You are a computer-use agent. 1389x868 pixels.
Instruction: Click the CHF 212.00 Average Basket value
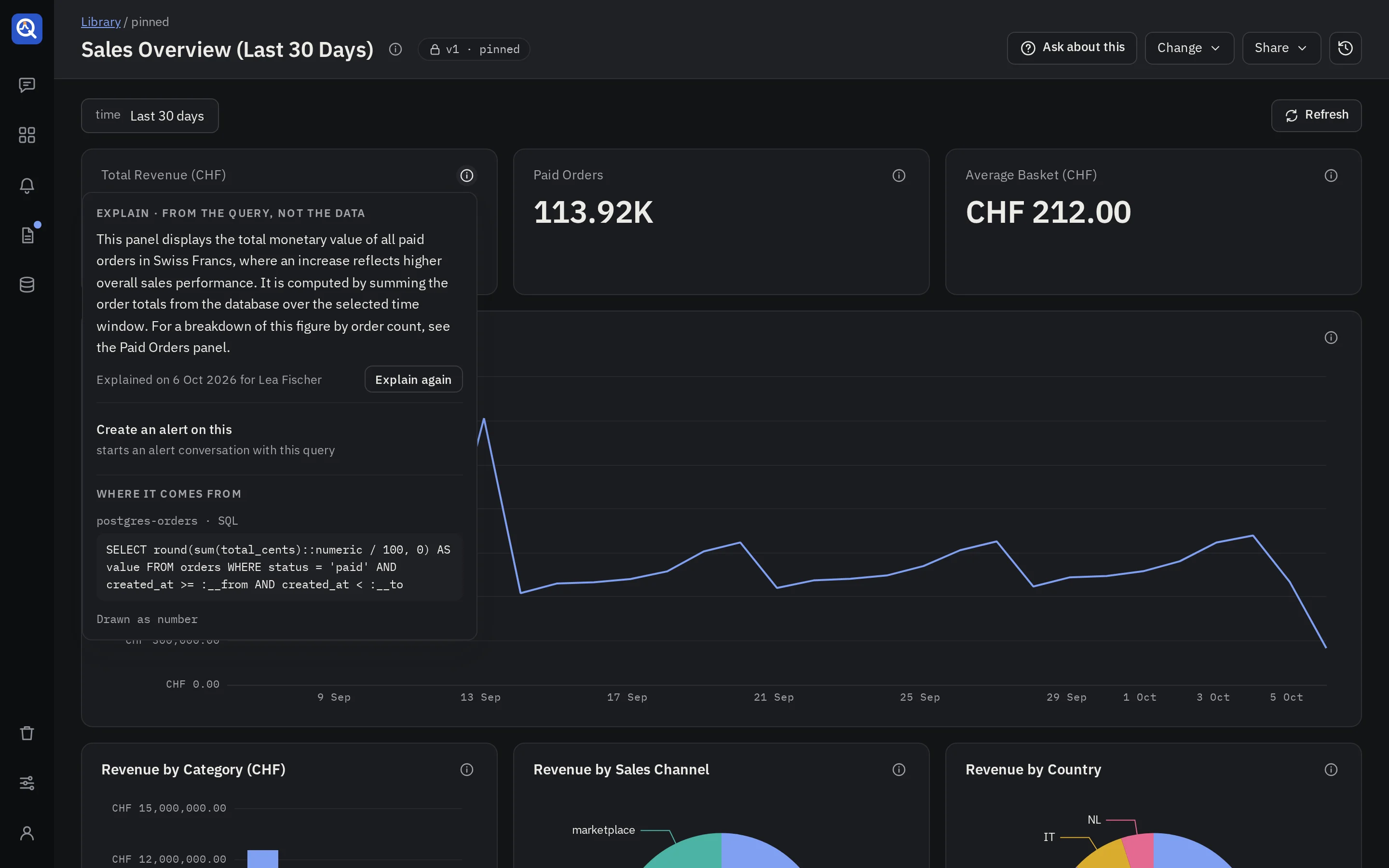tap(1048, 212)
